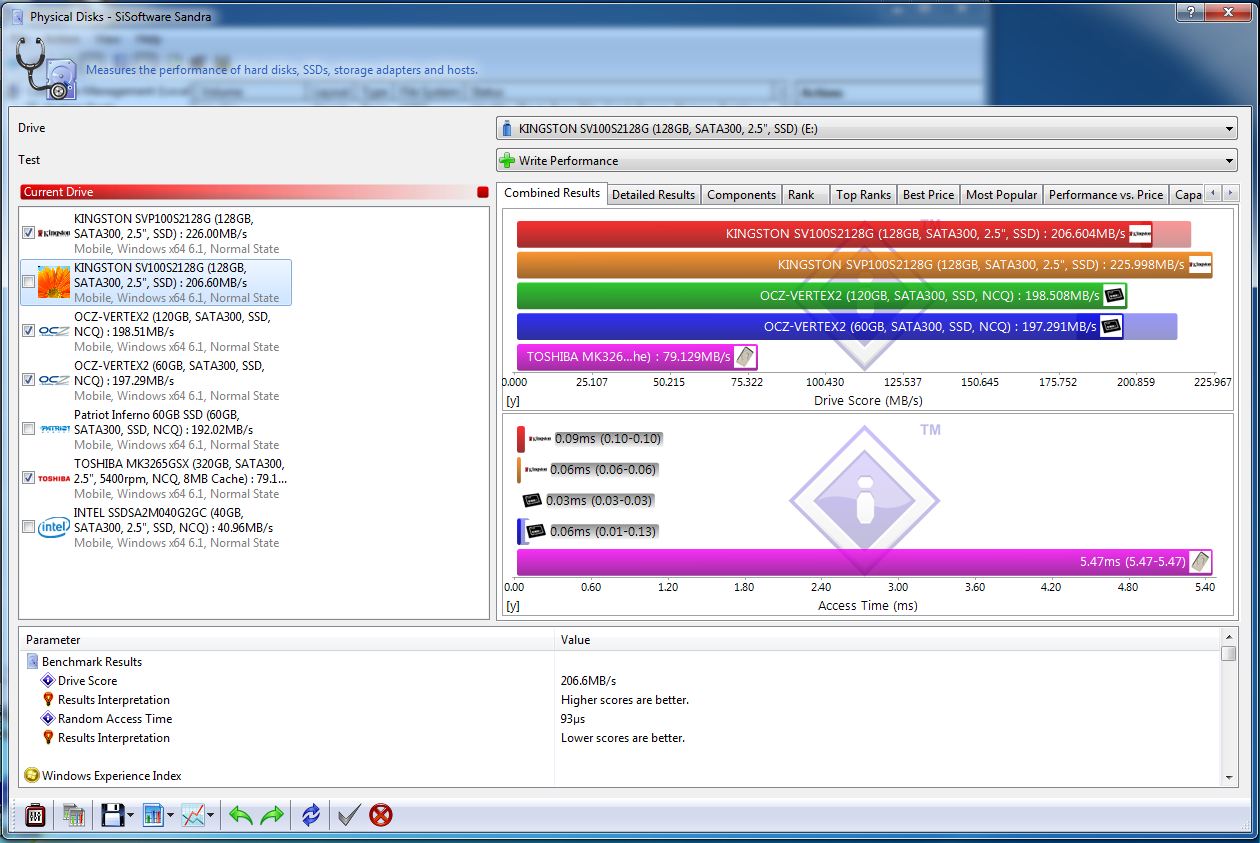Click the line graph icon in bottom toolbar

point(193,814)
